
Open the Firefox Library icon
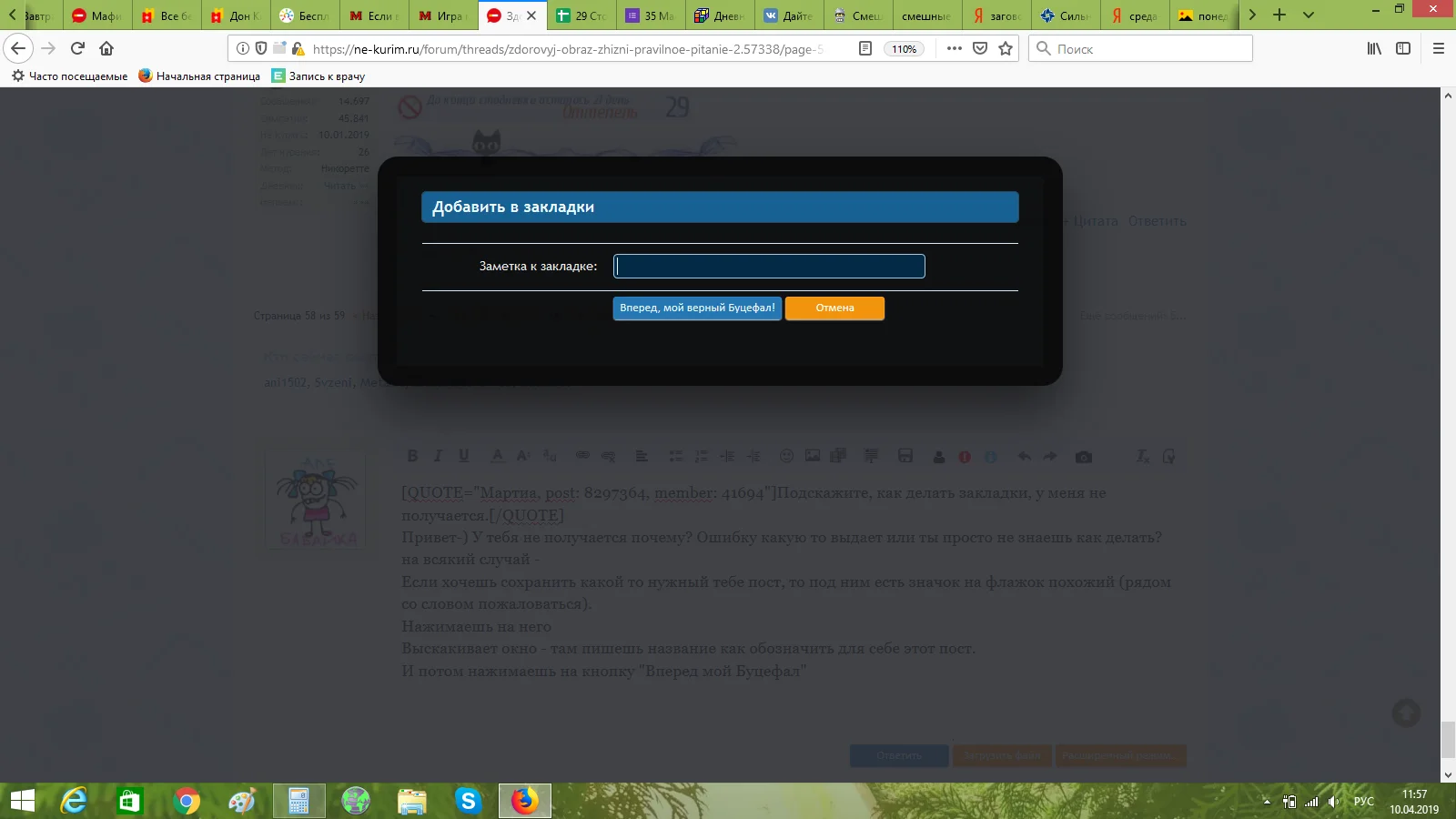coord(1374,48)
